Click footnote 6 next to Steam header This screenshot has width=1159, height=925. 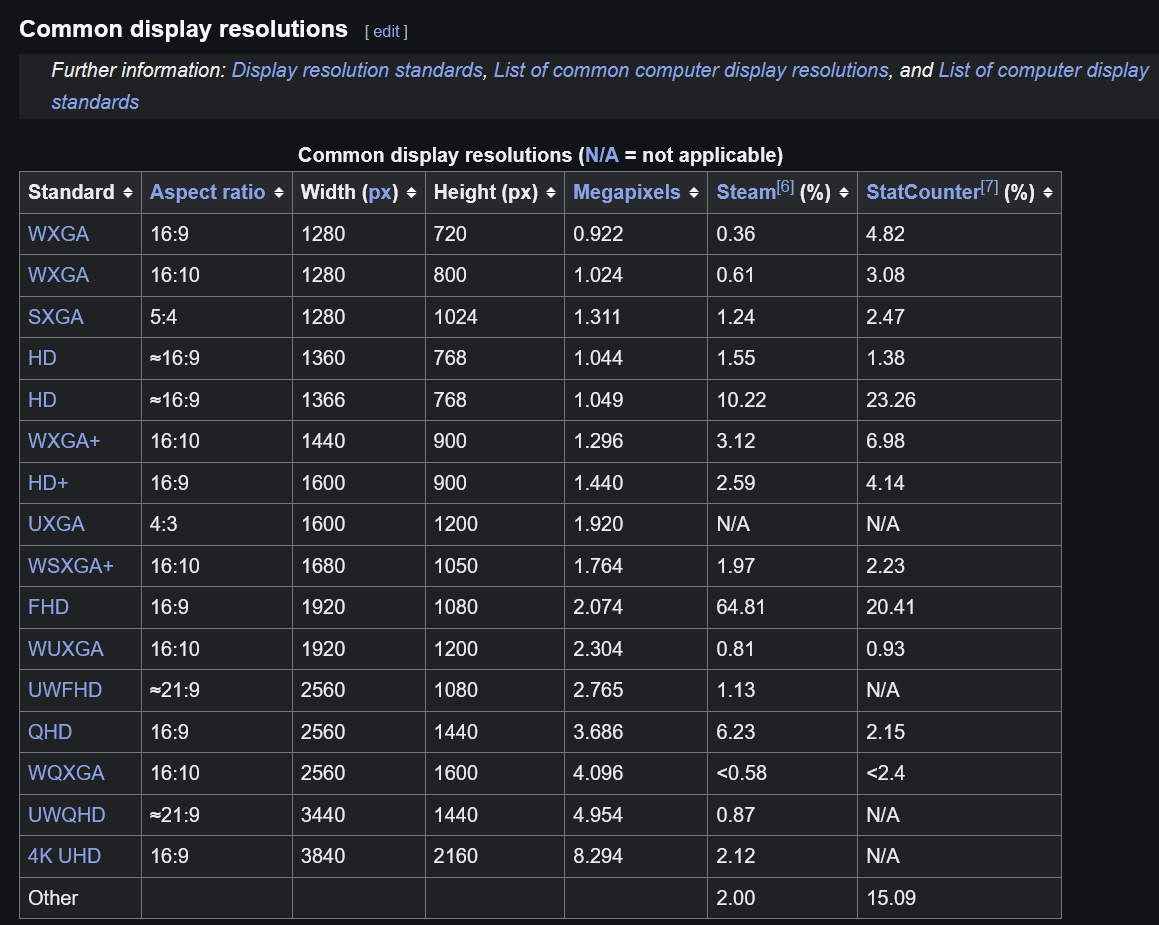[x=785, y=187]
